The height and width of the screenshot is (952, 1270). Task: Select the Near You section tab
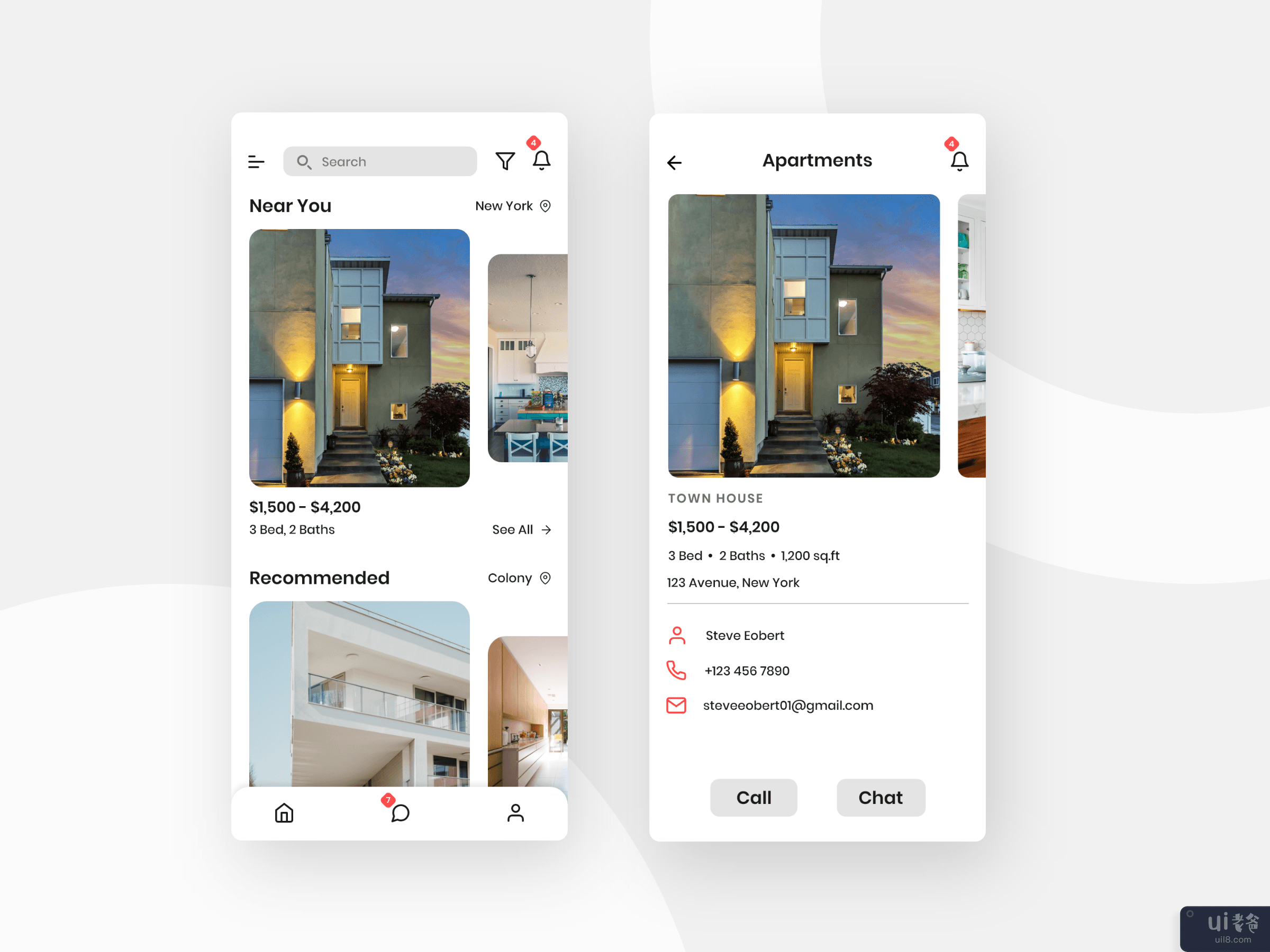[x=290, y=205]
